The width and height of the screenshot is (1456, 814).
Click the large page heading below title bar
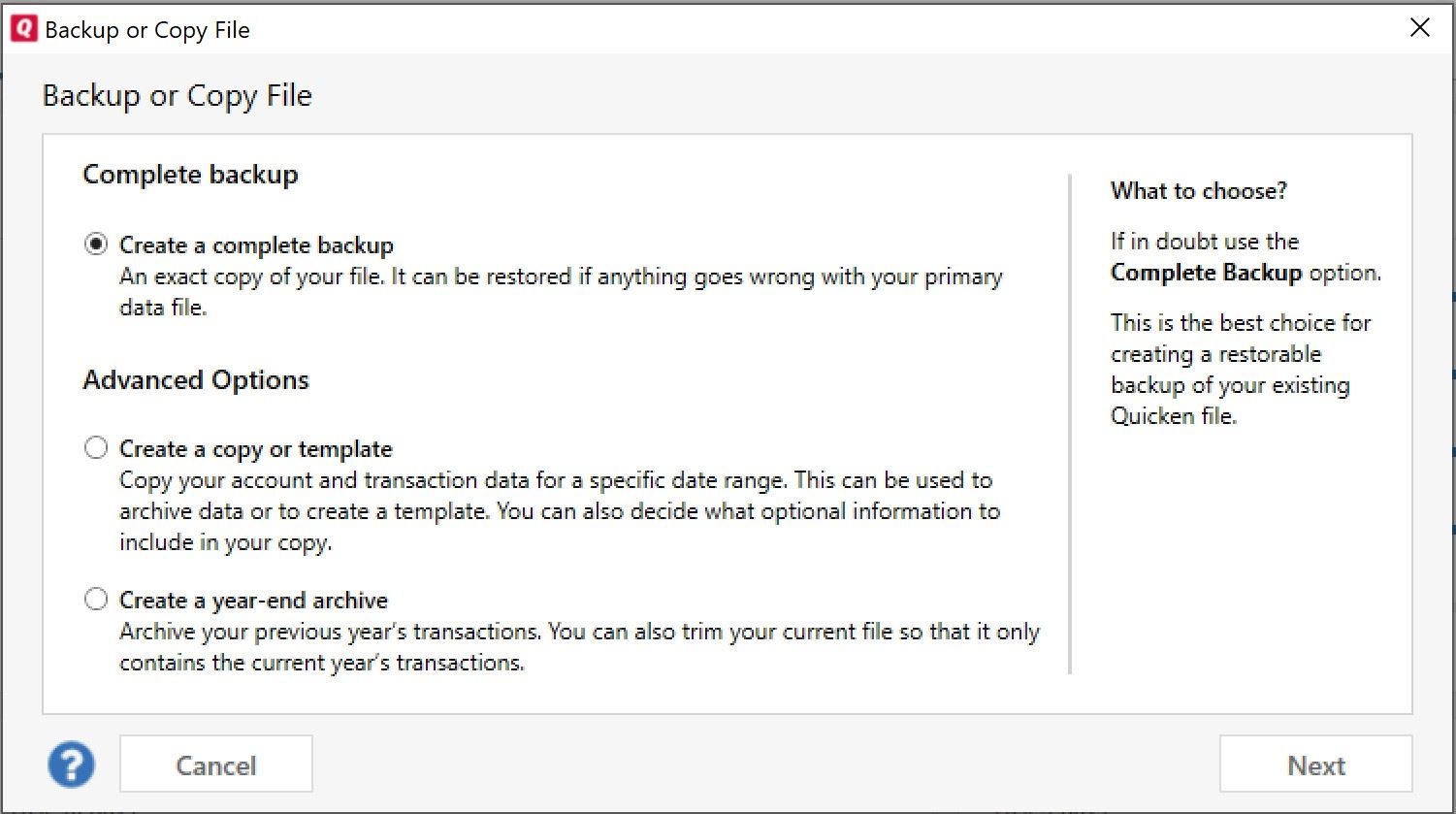(178, 96)
